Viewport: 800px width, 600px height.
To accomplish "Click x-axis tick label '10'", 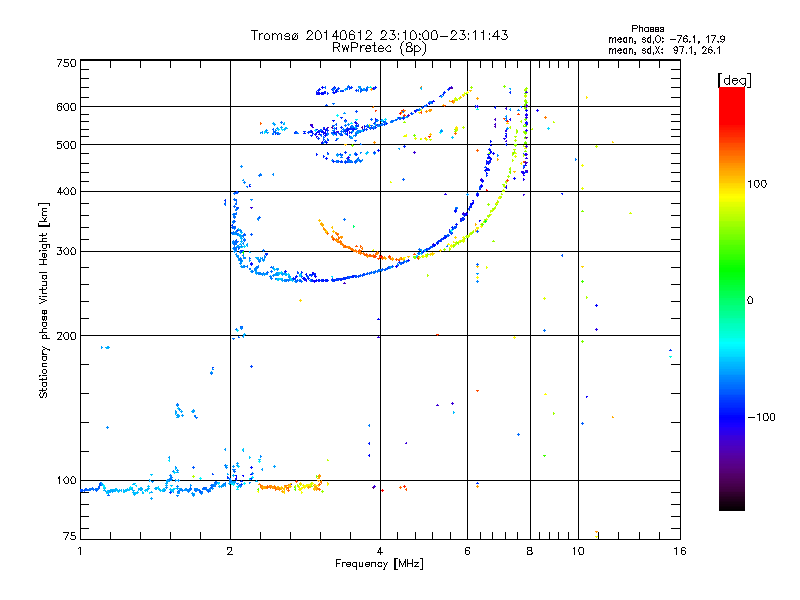I will (578, 551).
